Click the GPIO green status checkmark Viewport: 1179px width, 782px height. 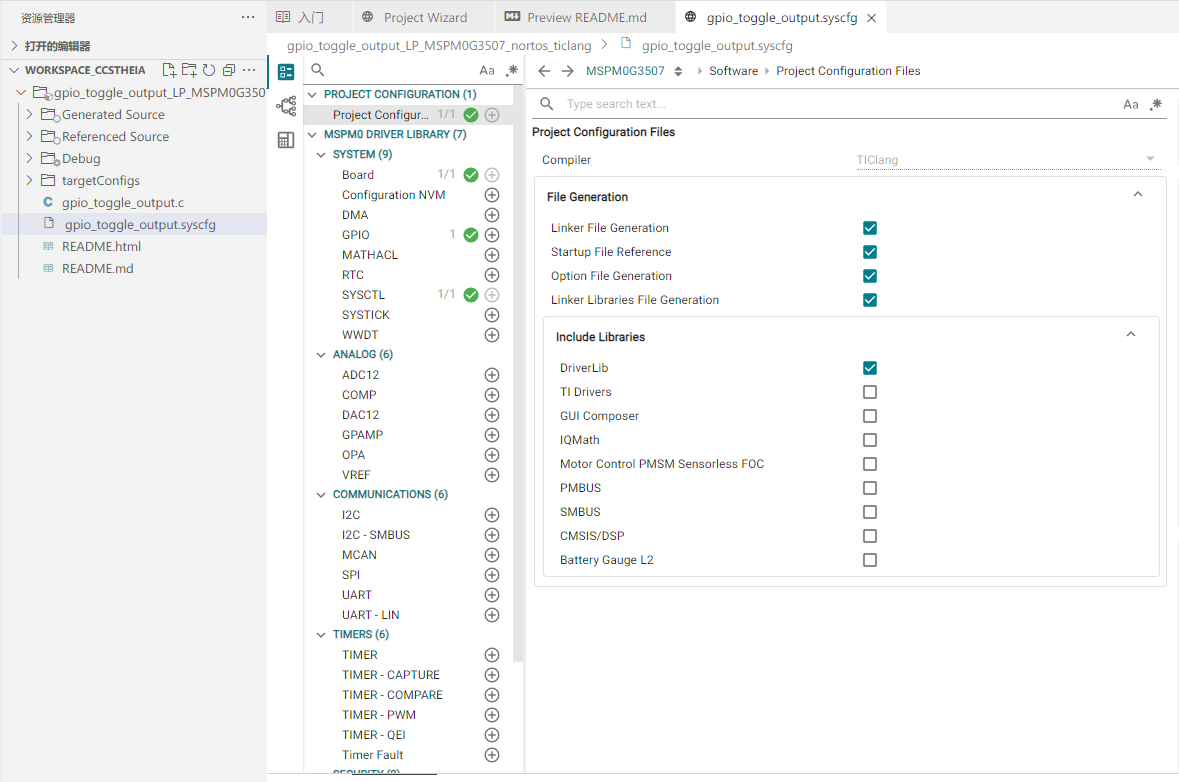[x=471, y=235]
